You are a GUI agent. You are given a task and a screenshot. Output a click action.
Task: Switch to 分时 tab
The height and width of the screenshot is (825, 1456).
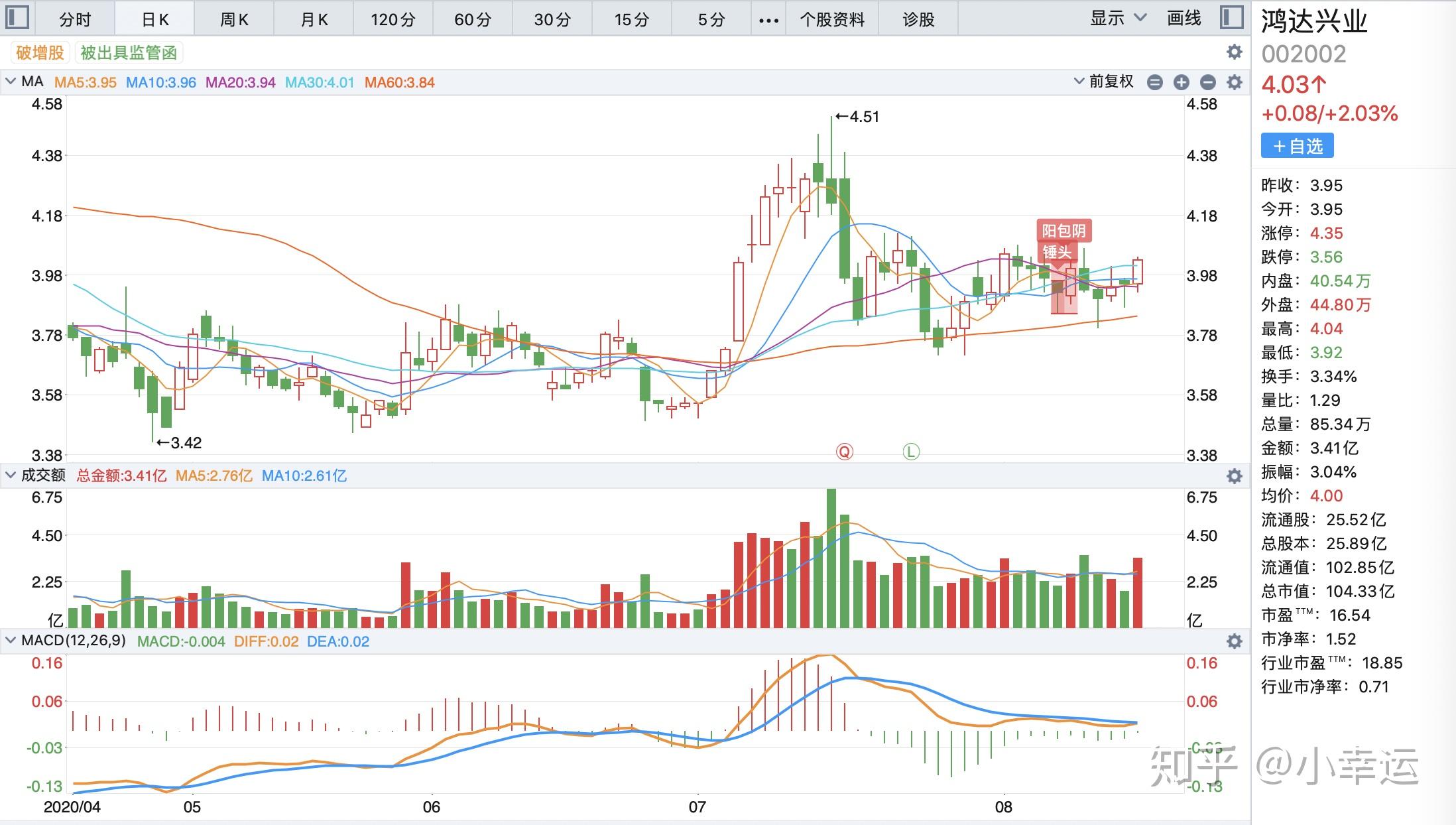click(x=74, y=19)
